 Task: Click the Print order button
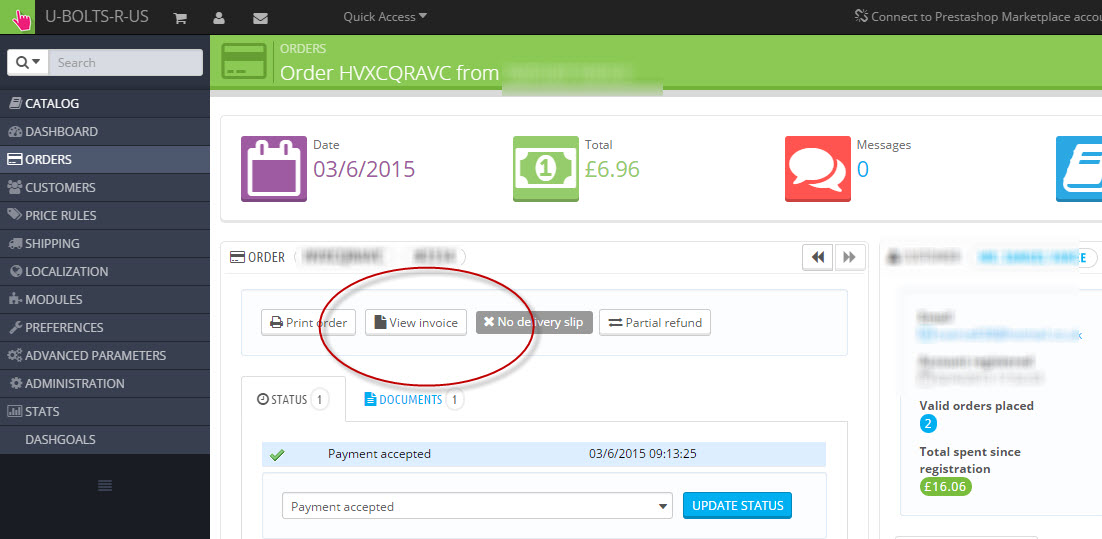(309, 323)
